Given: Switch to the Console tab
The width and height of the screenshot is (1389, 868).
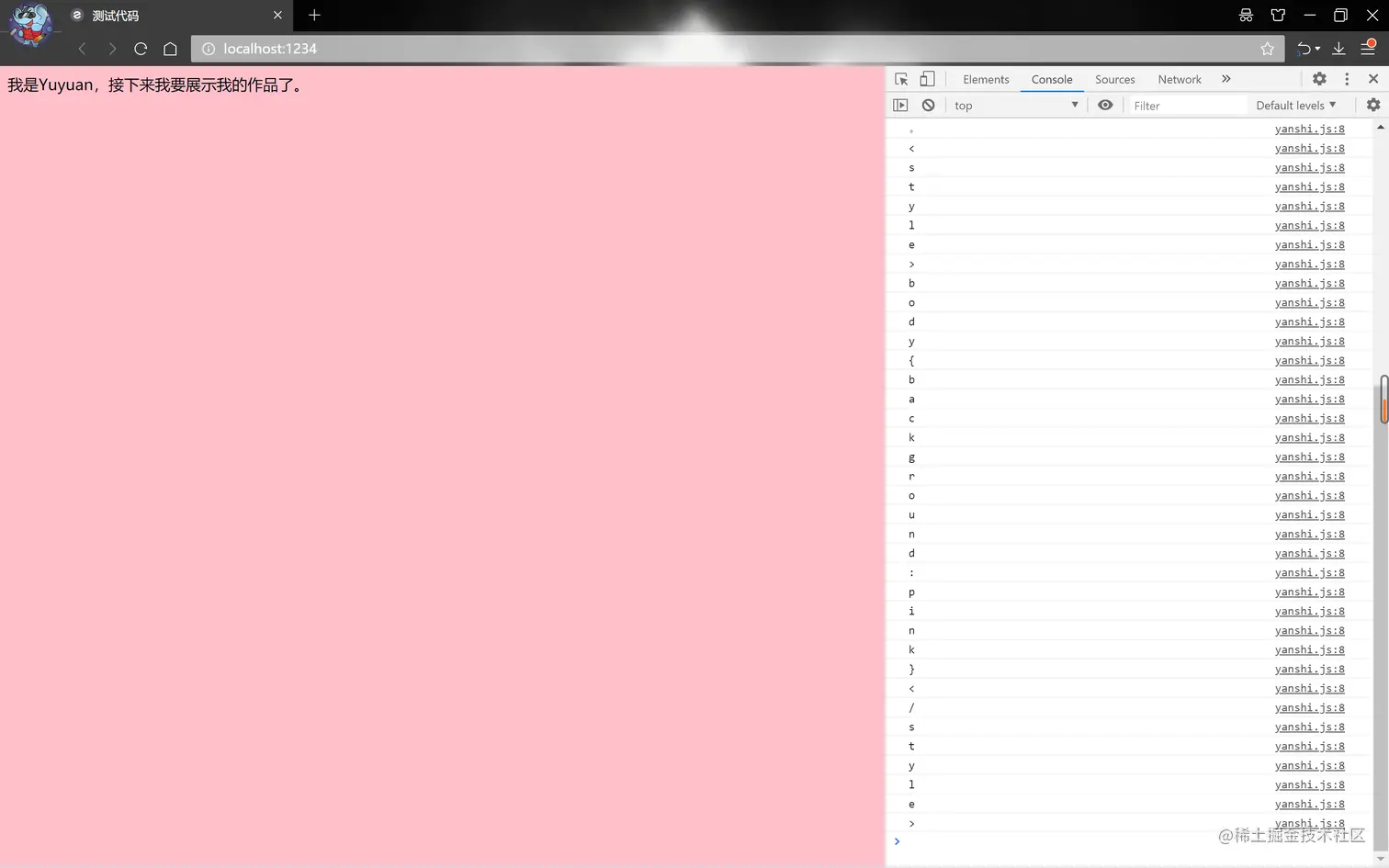Looking at the screenshot, I should pyautogui.click(x=1052, y=79).
